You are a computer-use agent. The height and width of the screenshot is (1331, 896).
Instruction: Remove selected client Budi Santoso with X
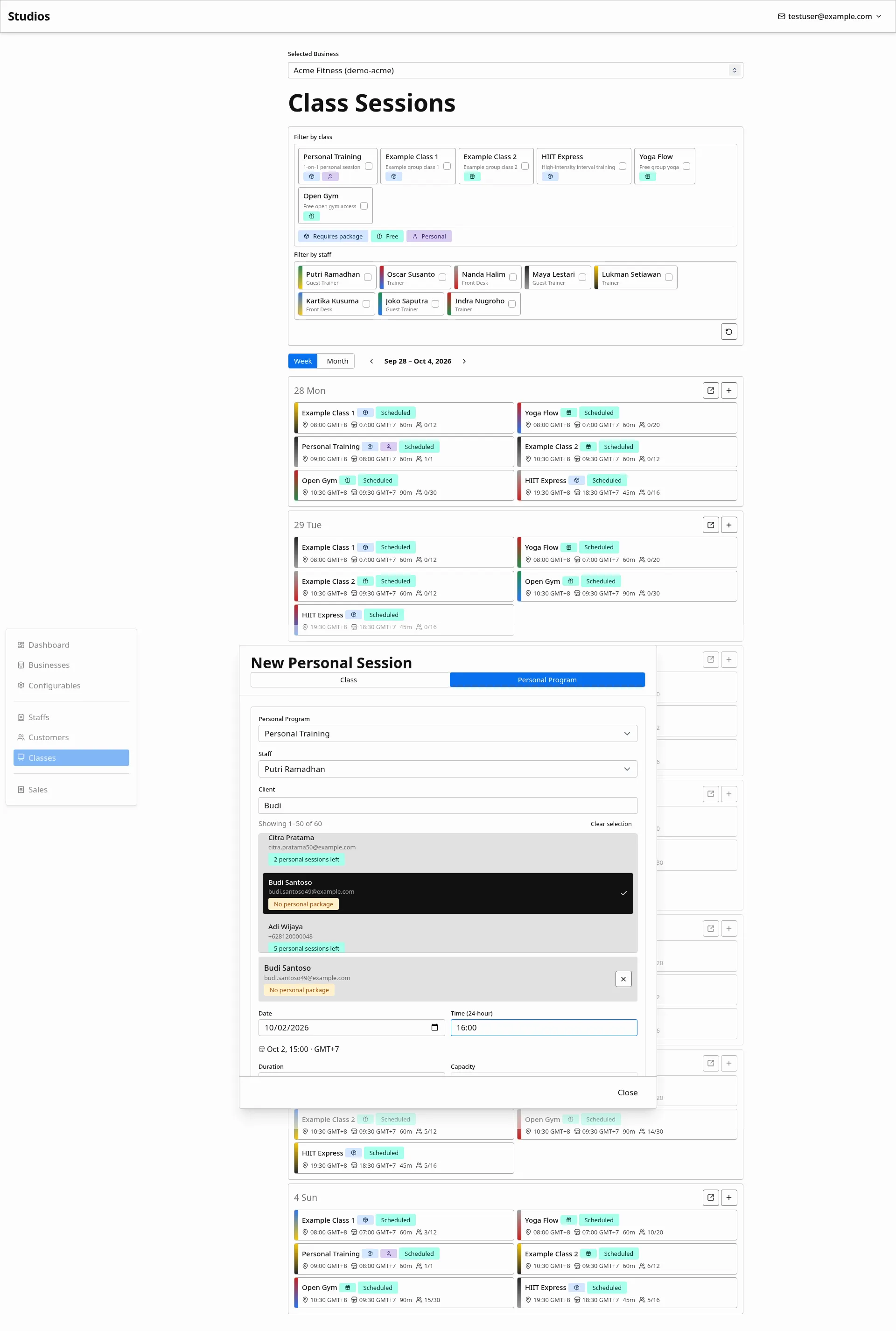pyautogui.click(x=623, y=979)
